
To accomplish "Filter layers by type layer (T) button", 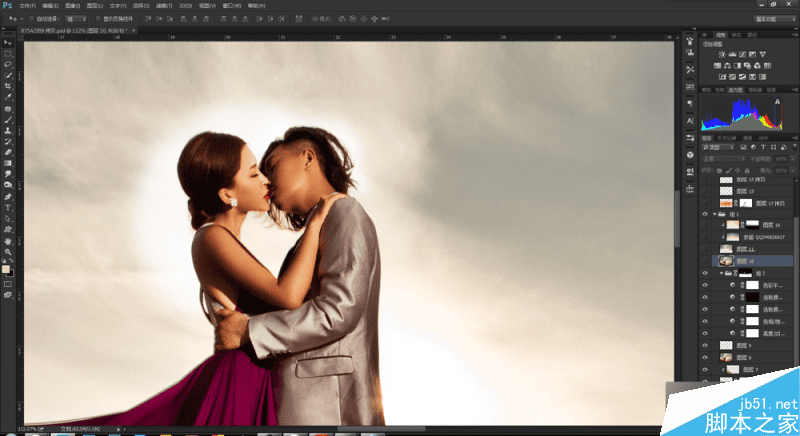I will pos(763,147).
